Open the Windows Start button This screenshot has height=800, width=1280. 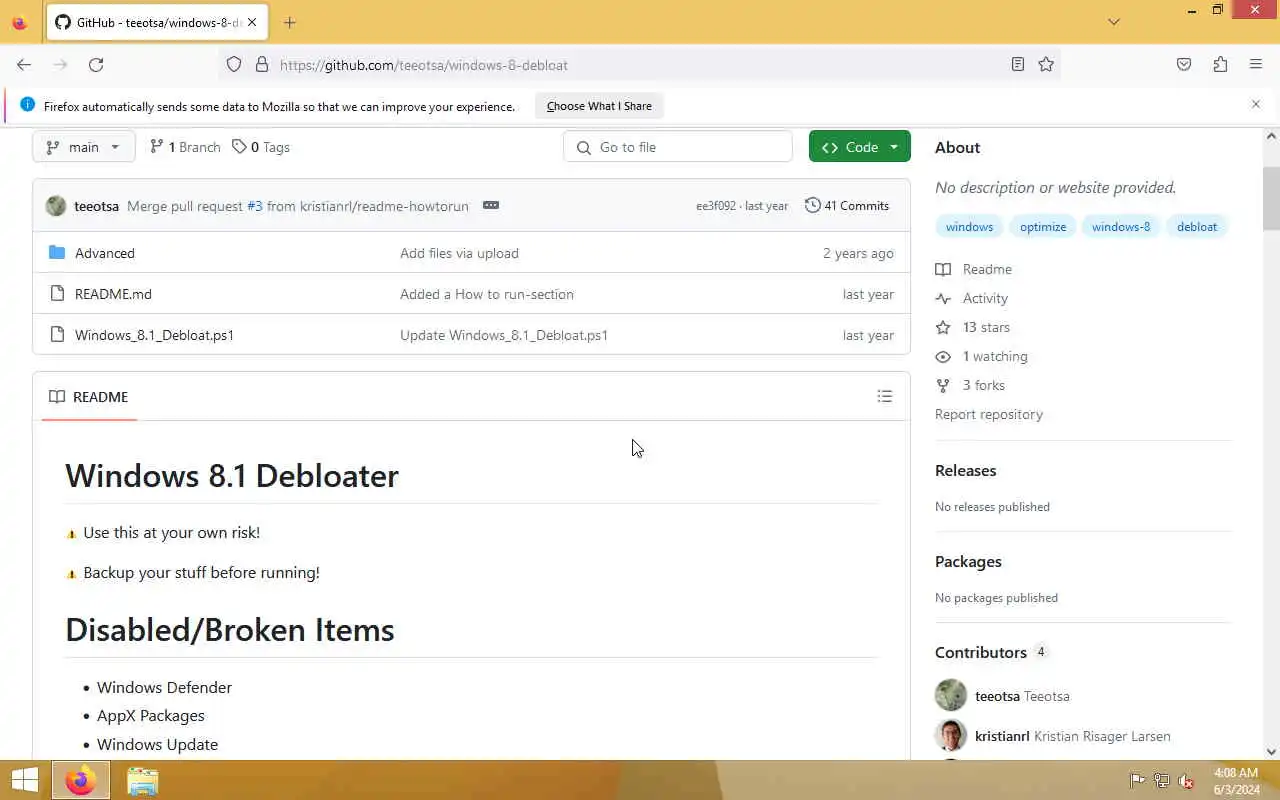click(x=24, y=780)
